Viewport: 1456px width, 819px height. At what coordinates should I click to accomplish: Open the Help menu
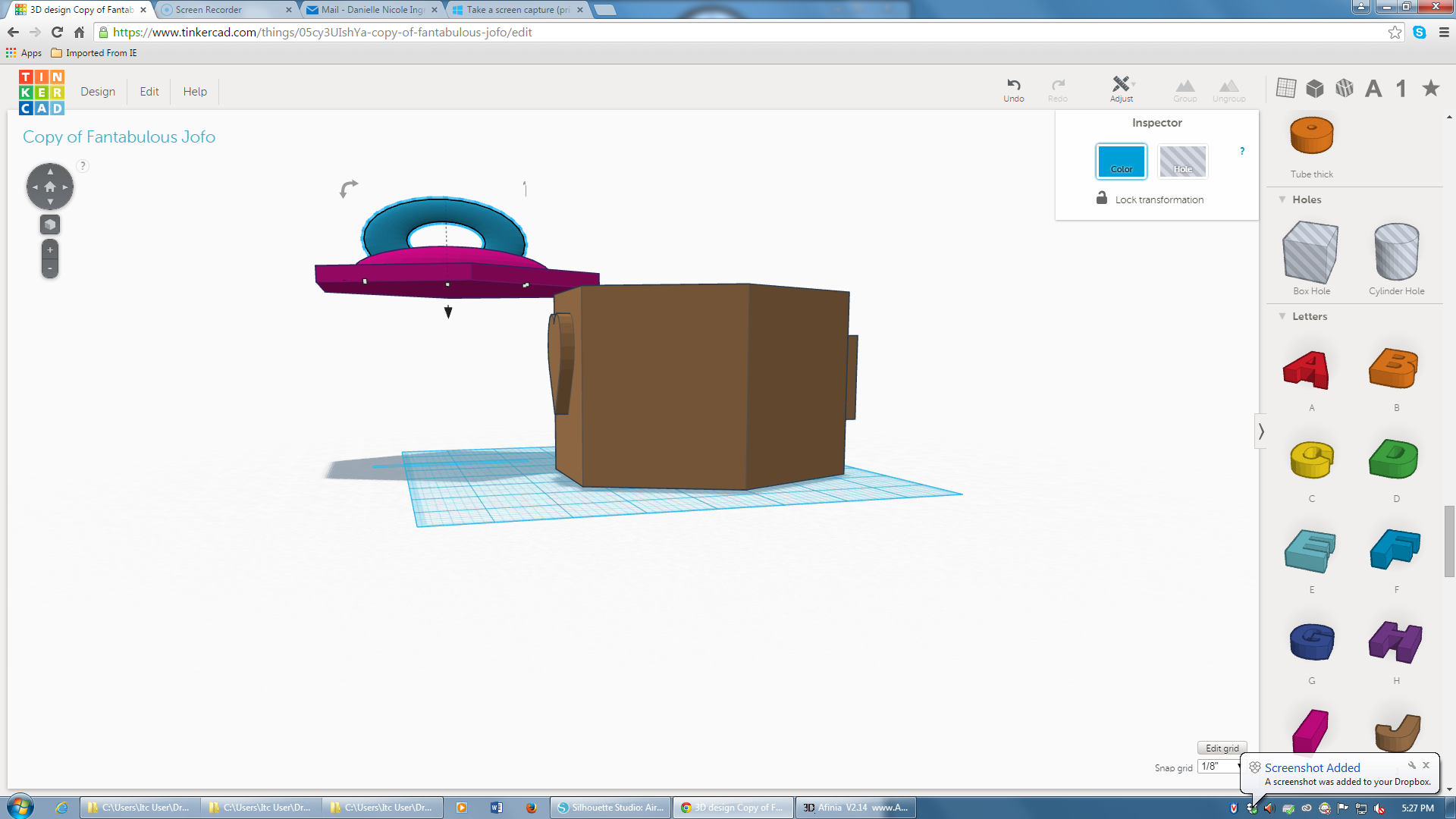(x=195, y=91)
